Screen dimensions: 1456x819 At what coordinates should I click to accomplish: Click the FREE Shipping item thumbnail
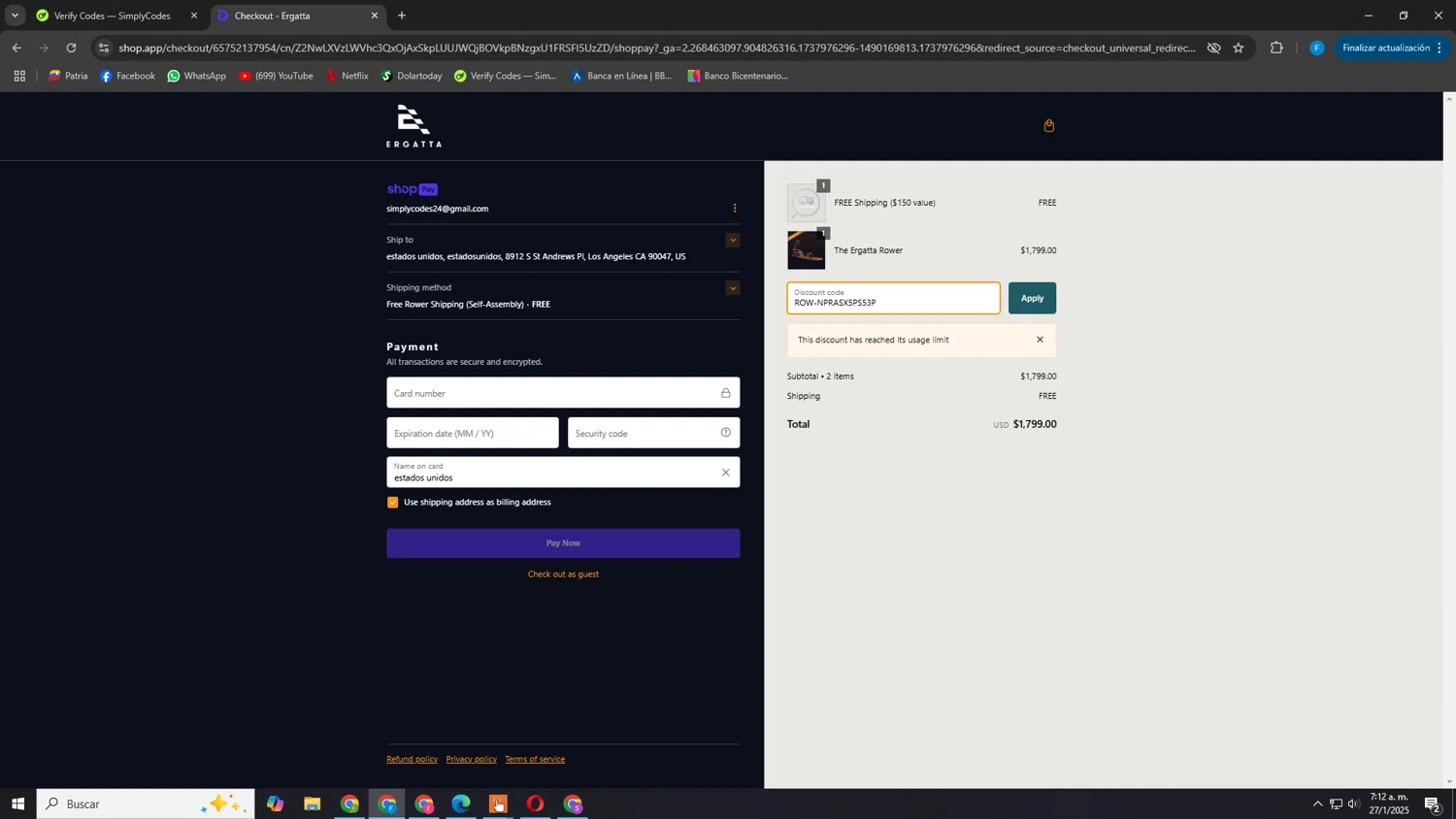806,203
